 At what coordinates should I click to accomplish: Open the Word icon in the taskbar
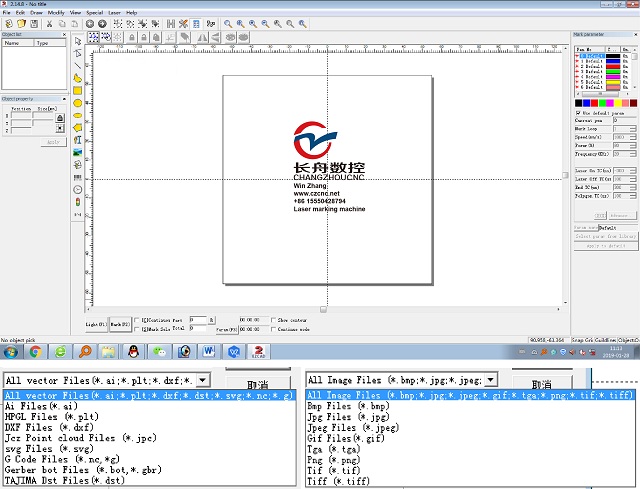pos(209,351)
